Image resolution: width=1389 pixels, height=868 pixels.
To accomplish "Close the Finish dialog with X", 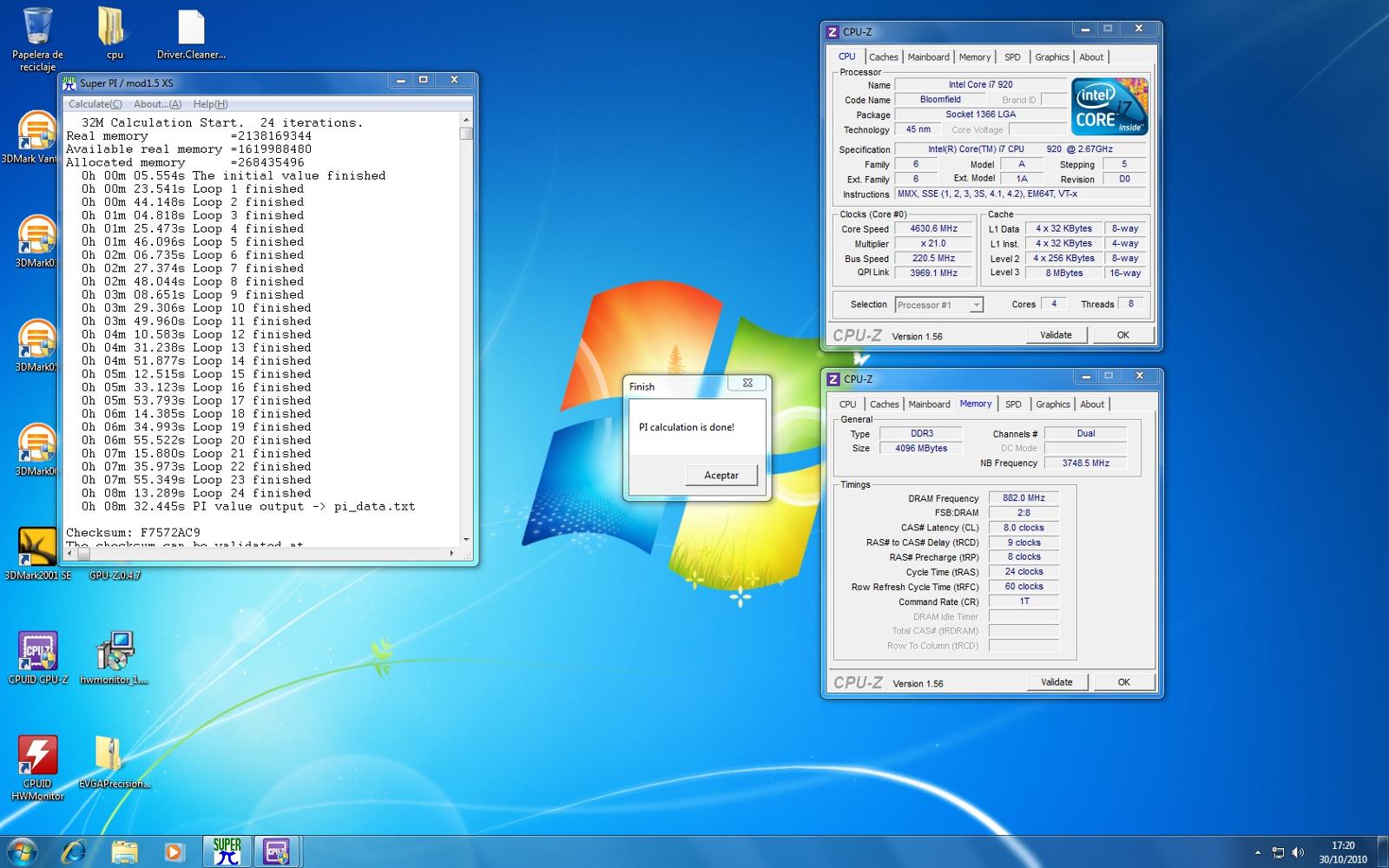I will pos(747,383).
